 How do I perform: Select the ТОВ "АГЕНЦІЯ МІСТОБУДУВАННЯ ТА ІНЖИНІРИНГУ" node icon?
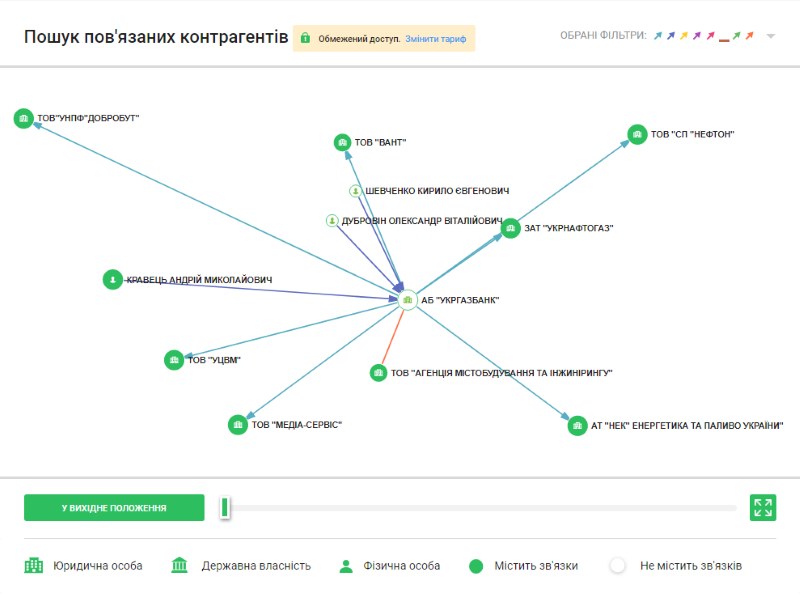(379, 373)
